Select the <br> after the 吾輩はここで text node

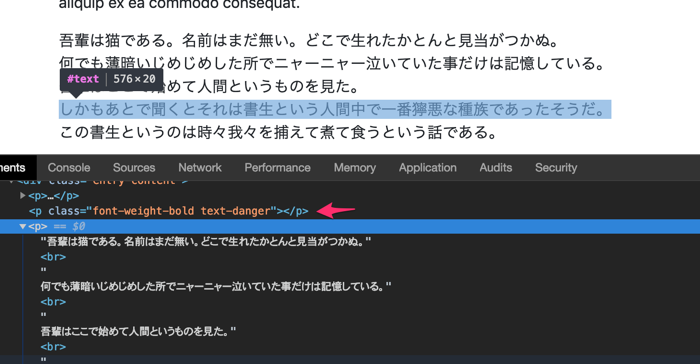point(53,347)
